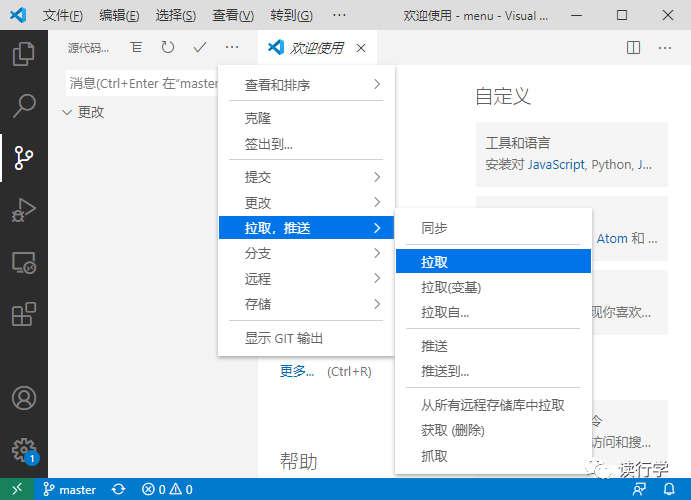691x500 pixels.
Task: Select 同步 in the submenu
Action: [494, 228]
